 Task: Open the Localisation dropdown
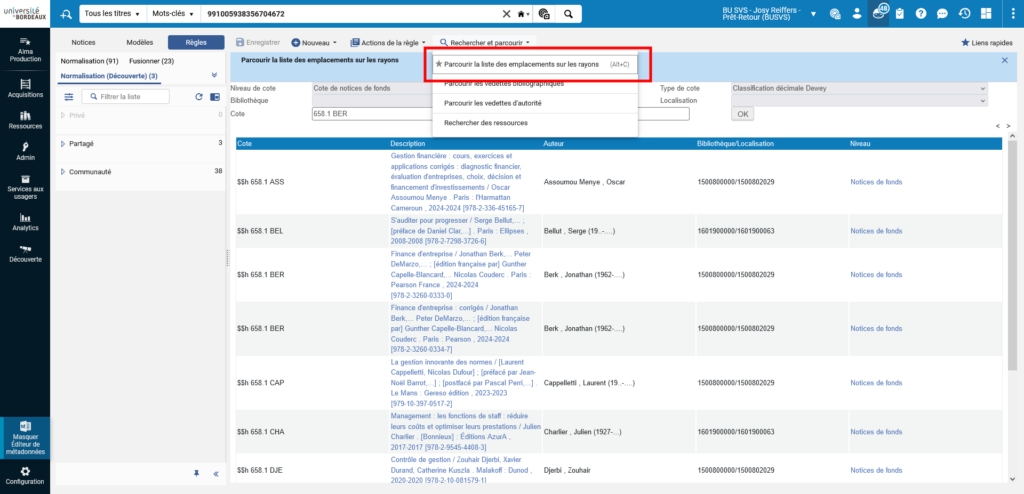tap(859, 101)
